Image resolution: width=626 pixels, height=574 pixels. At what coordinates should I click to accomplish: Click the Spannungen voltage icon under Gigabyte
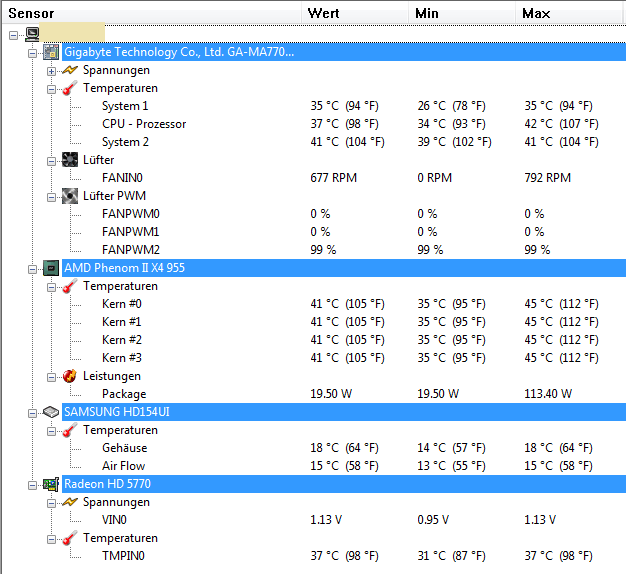click(70, 70)
